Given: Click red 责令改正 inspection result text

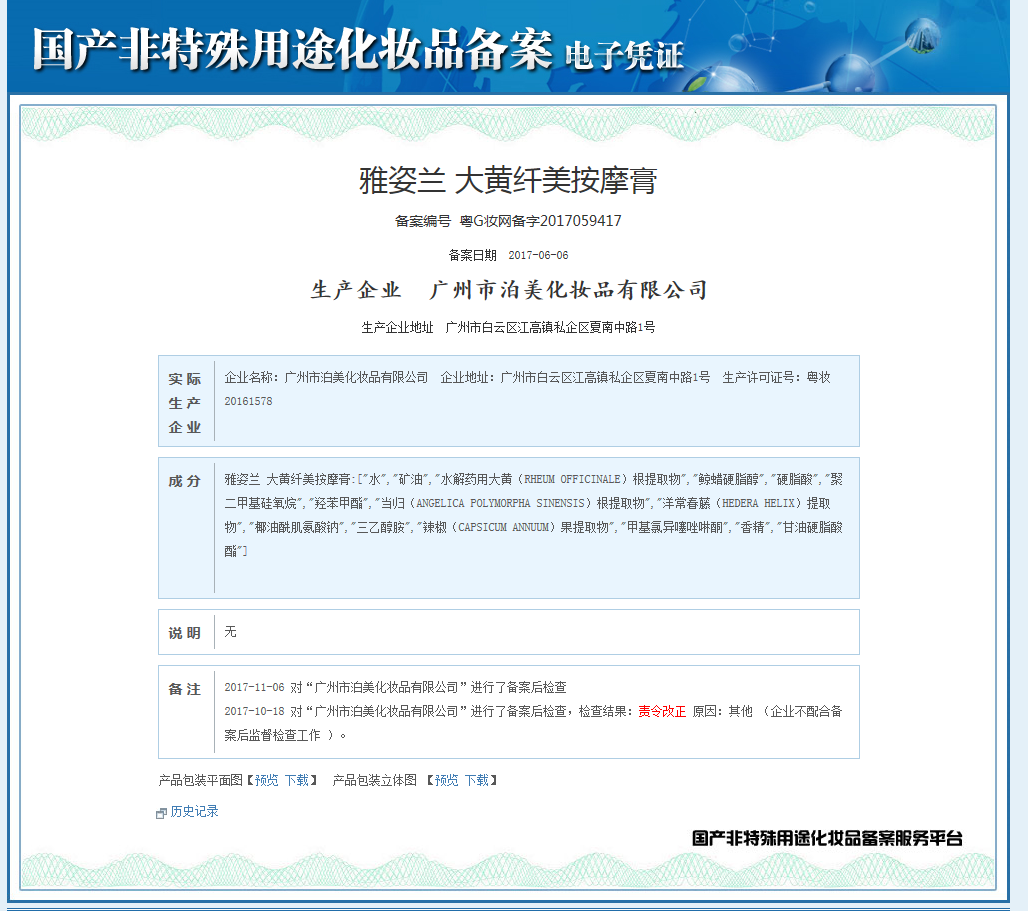Looking at the screenshot, I should pyautogui.click(x=662, y=711).
